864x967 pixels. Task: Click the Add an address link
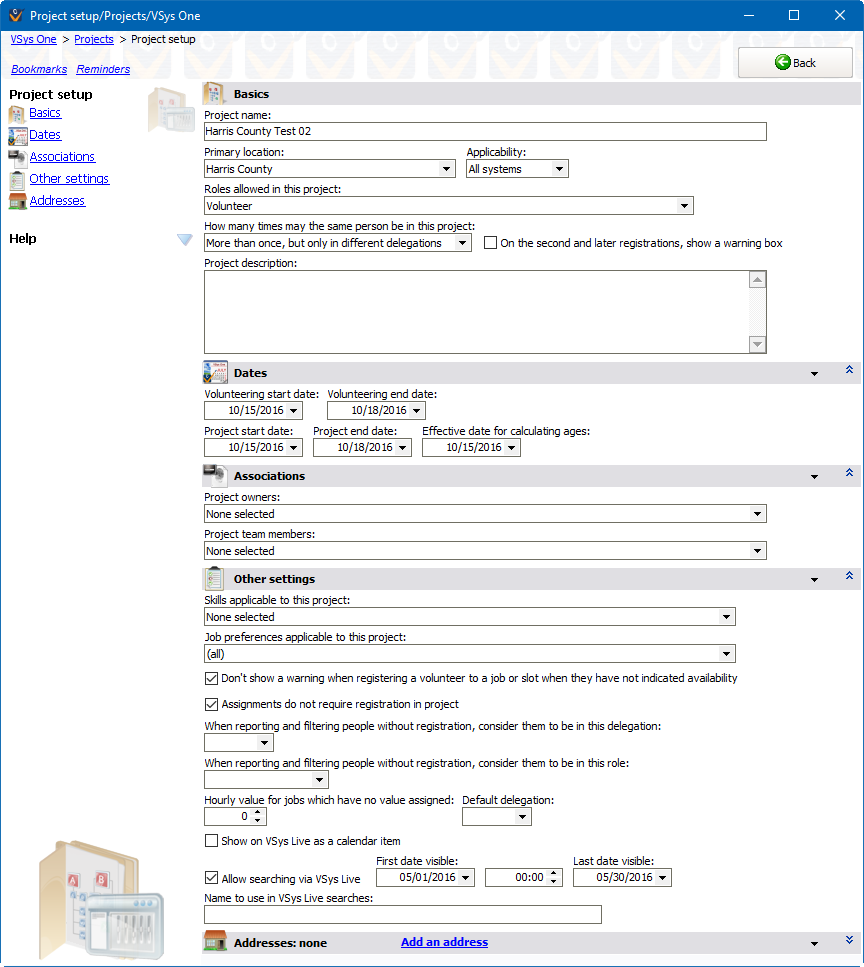(444, 942)
